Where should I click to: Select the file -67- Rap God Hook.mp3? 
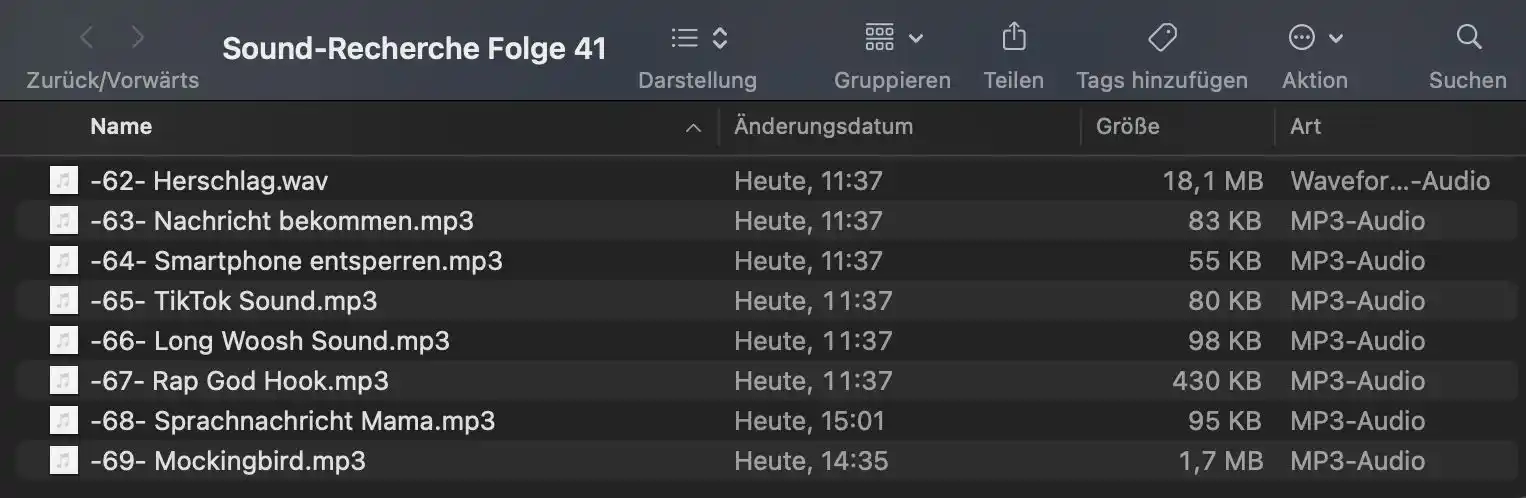coord(763,381)
